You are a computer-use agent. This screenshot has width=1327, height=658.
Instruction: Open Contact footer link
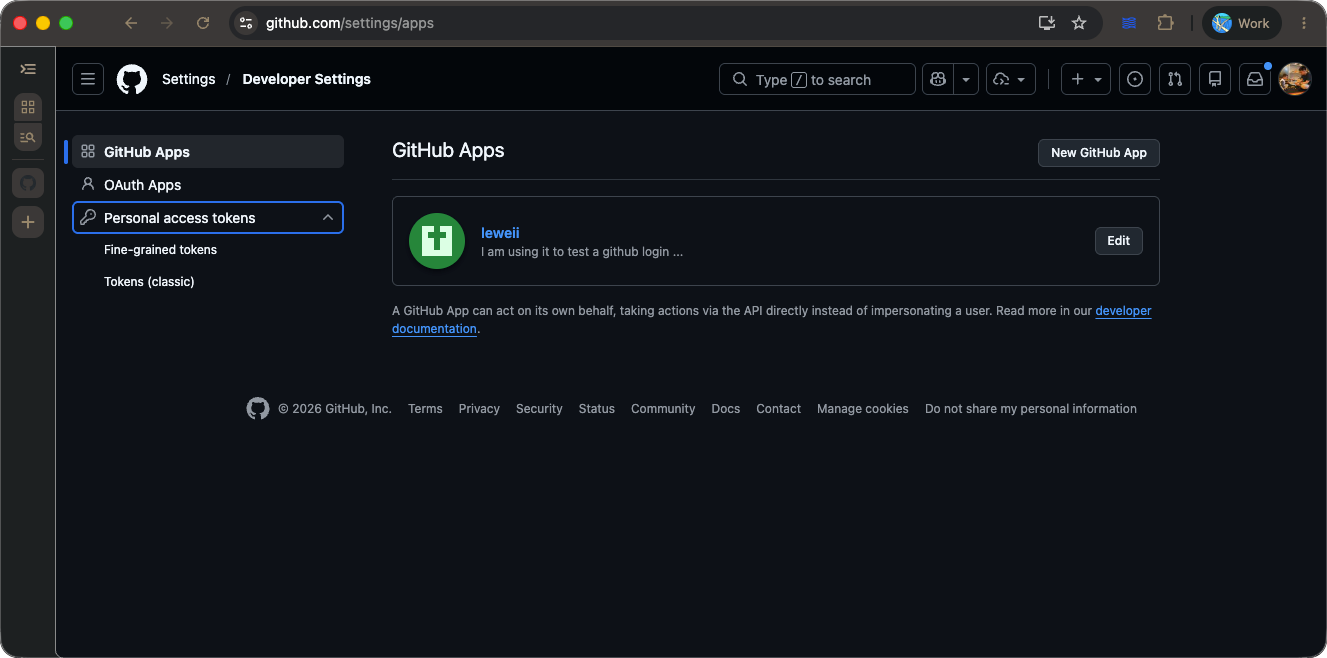778,409
